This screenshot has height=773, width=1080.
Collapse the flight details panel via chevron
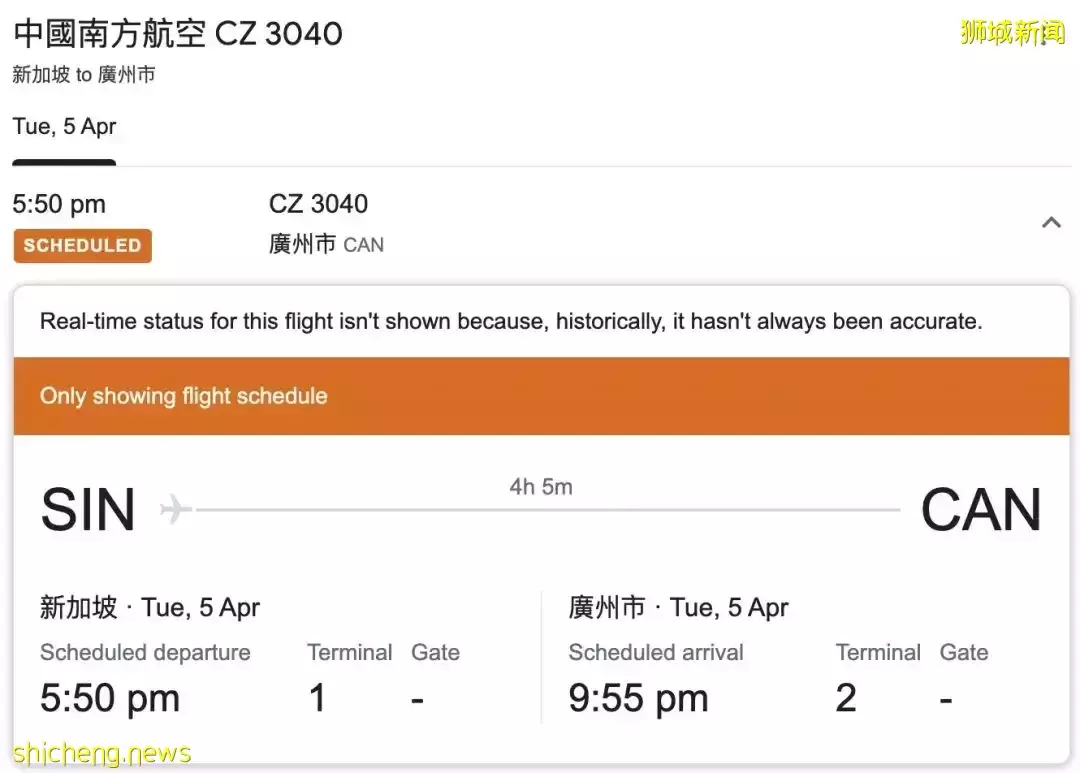1051,222
